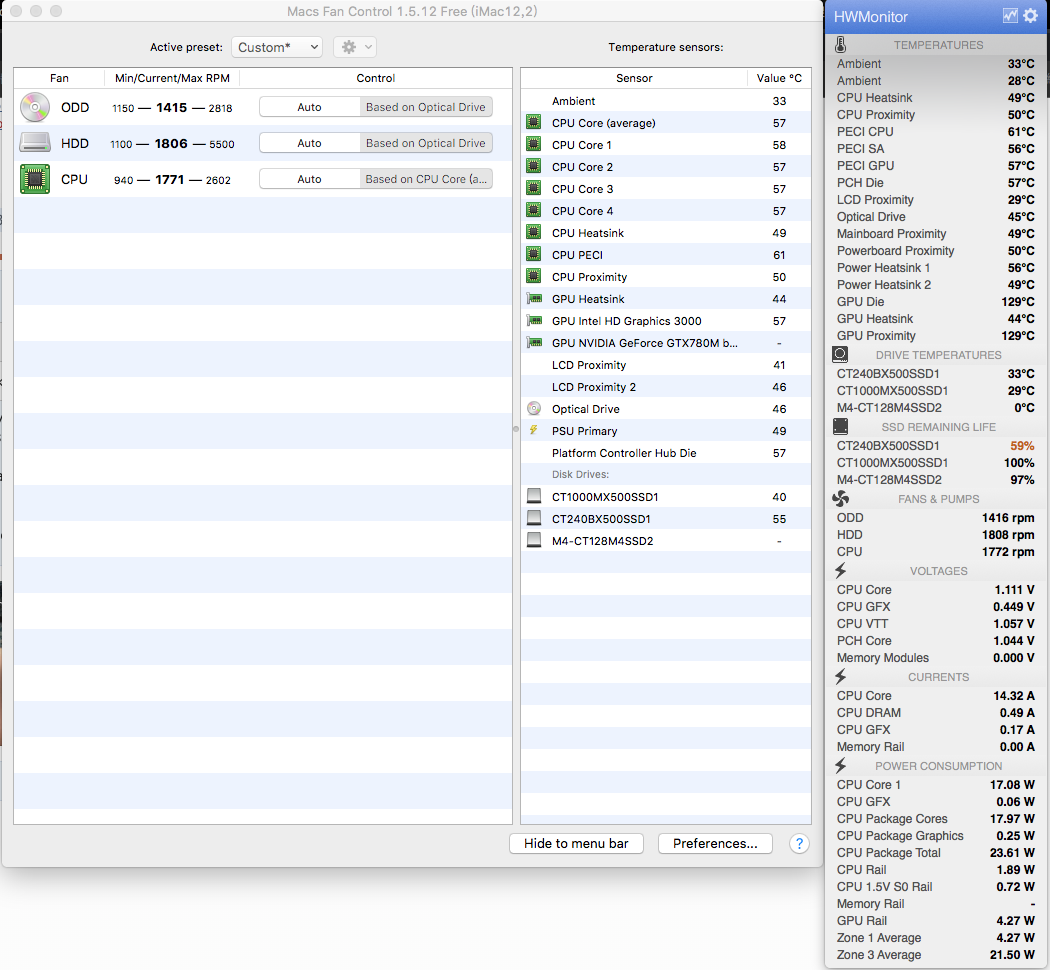This screenshot has height=970, width=1050.
Task: Click the chip icon for CPU Heatsink sensor
Action: pos(534,232)
